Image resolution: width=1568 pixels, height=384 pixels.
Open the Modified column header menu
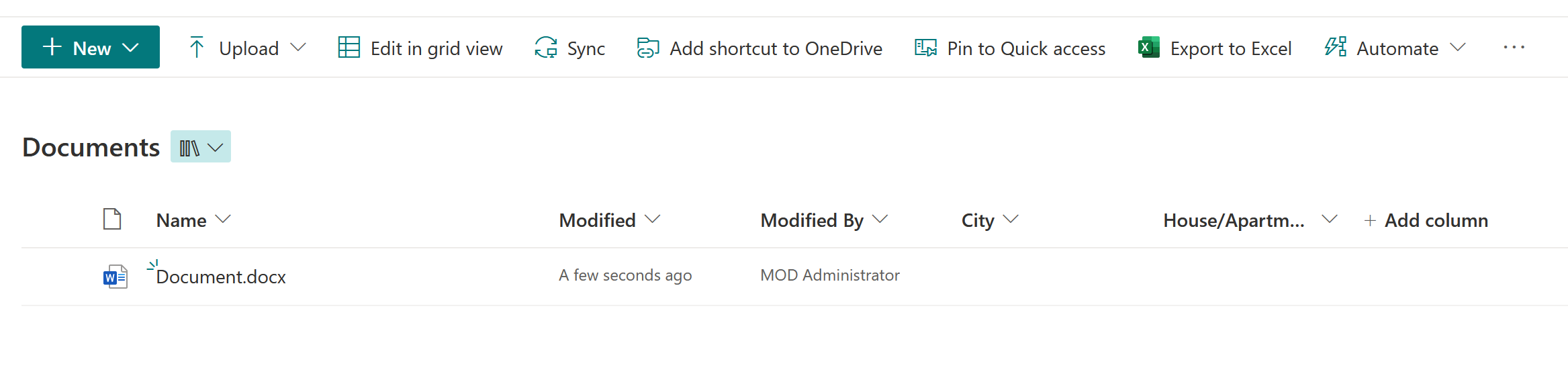click(x=610, y=220)
